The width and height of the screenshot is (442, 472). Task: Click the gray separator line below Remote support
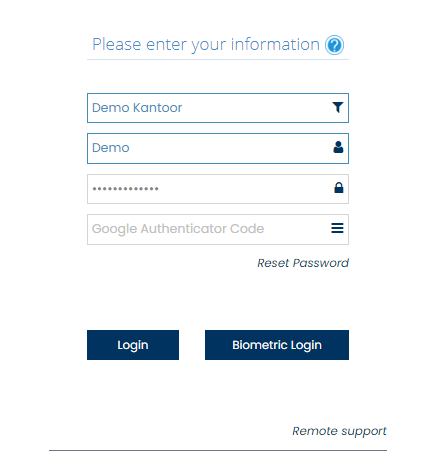coord(218,450)
